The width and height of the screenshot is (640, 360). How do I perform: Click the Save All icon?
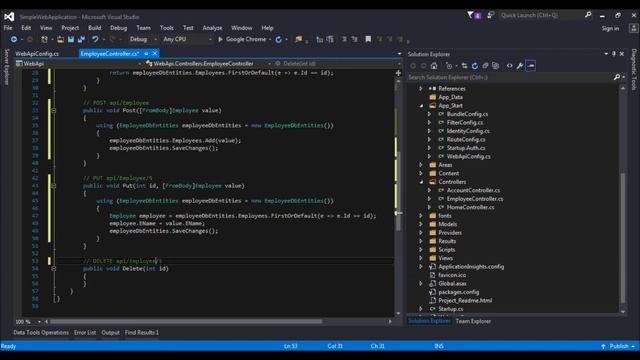[81, 39]
